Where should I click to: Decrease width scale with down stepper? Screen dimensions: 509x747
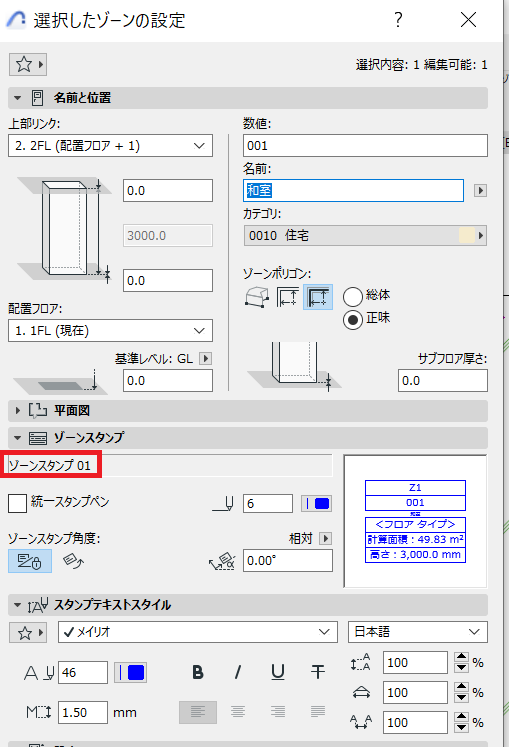tap(461, 698)
